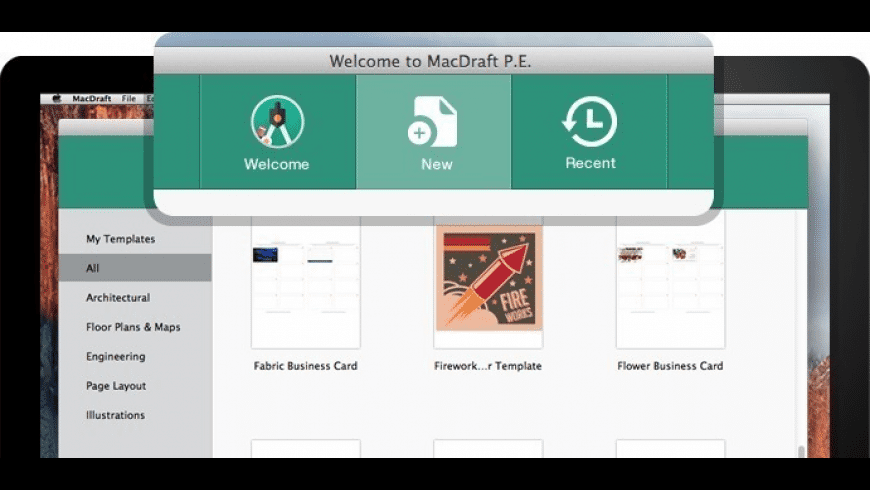This screenshot has height=490, width=870.
Task: Choose Floor Plans & Maps category
Action: [x=133, y=327]
